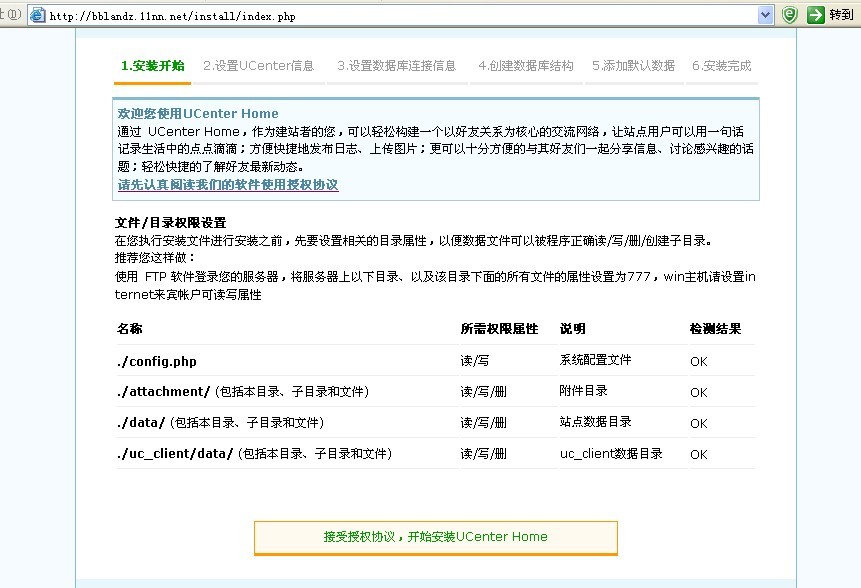861x588 pixels.
Task: Click 读/写/删 permission in ./data/ row
Action: (484, 422)
